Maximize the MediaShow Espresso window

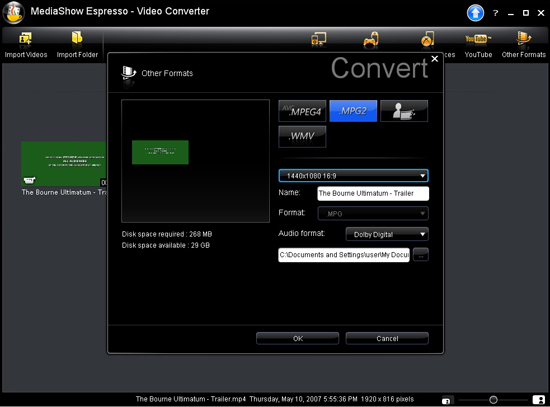[x=526, y=13]
